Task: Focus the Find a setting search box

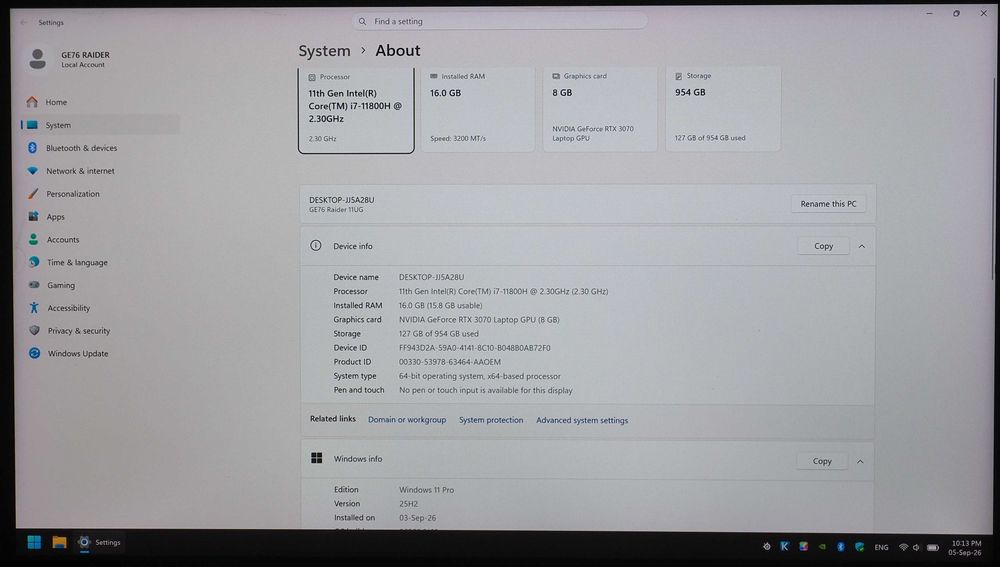Action: [499, 22]
